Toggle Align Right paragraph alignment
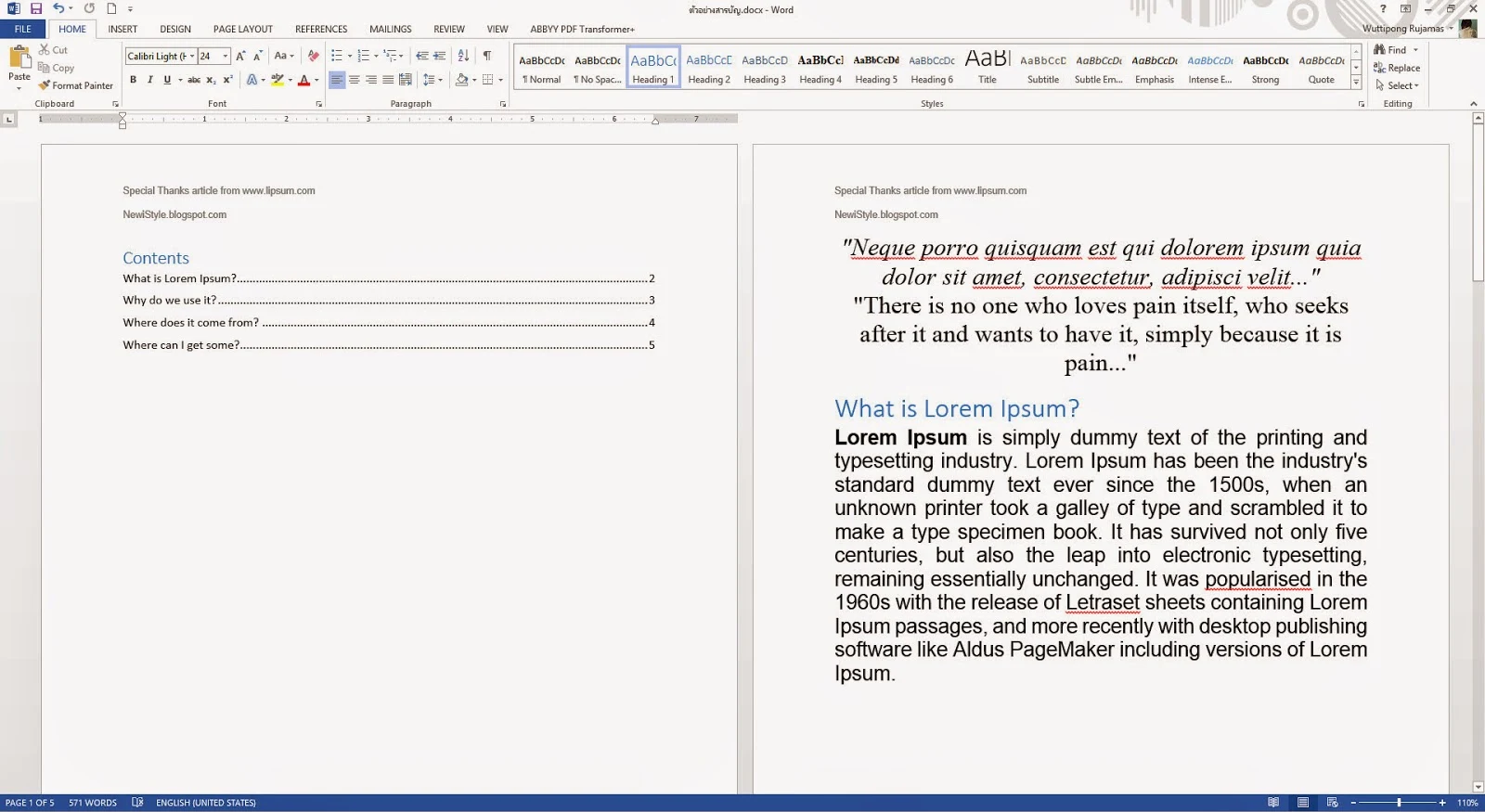Viewport: 1485px width, 812px height. click(371, 80)
